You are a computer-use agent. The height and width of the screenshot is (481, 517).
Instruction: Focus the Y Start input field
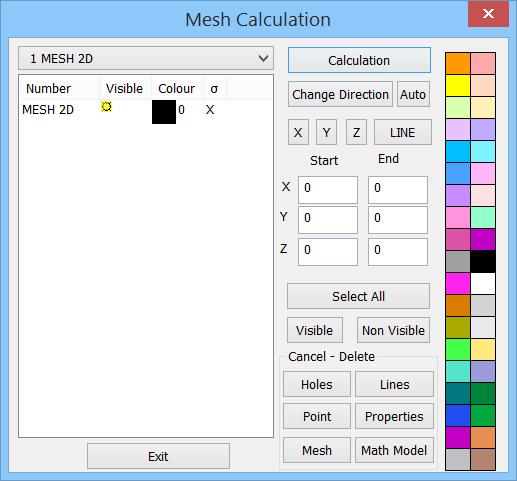328,220
